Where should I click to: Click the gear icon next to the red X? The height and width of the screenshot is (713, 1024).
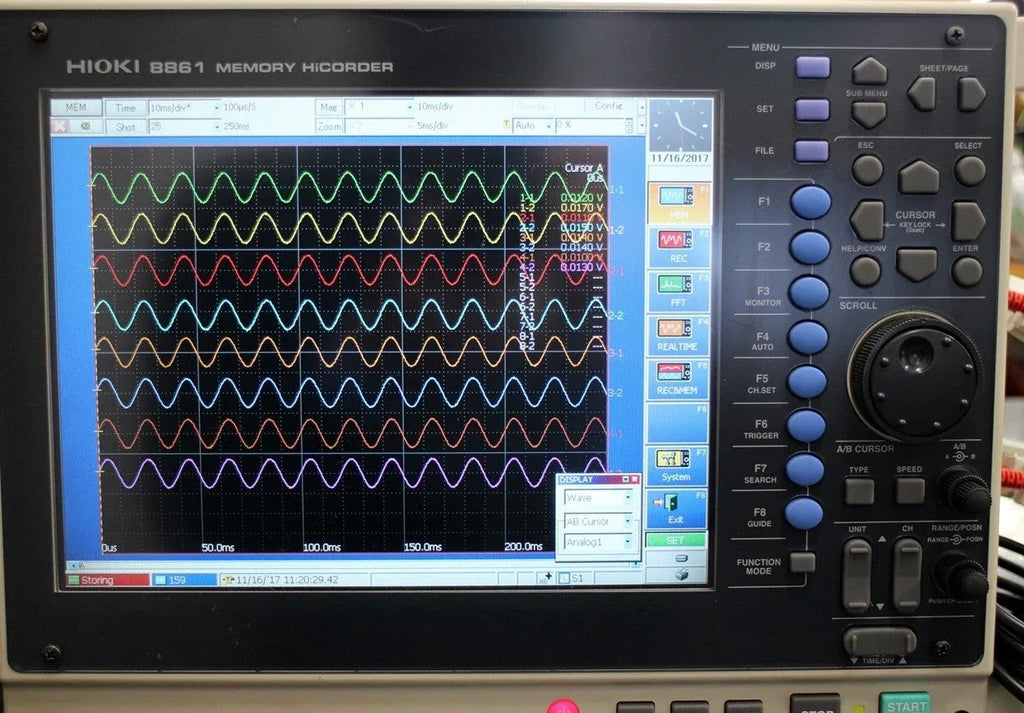click(86, 127)
